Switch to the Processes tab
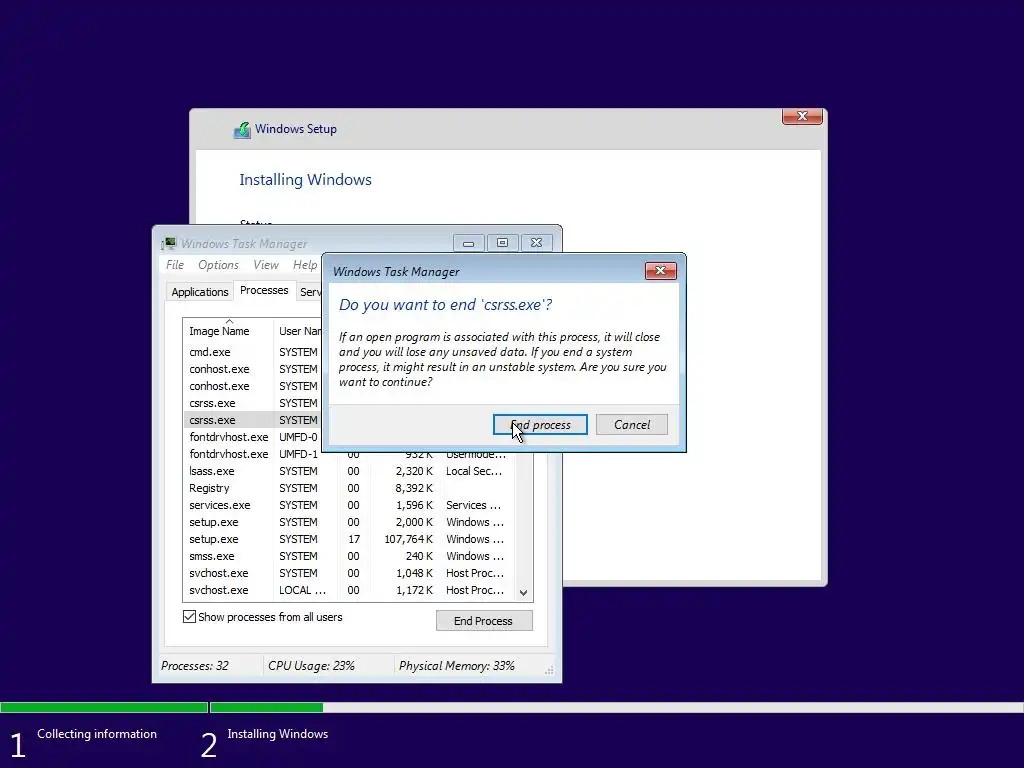 click(x=264, y=290)
